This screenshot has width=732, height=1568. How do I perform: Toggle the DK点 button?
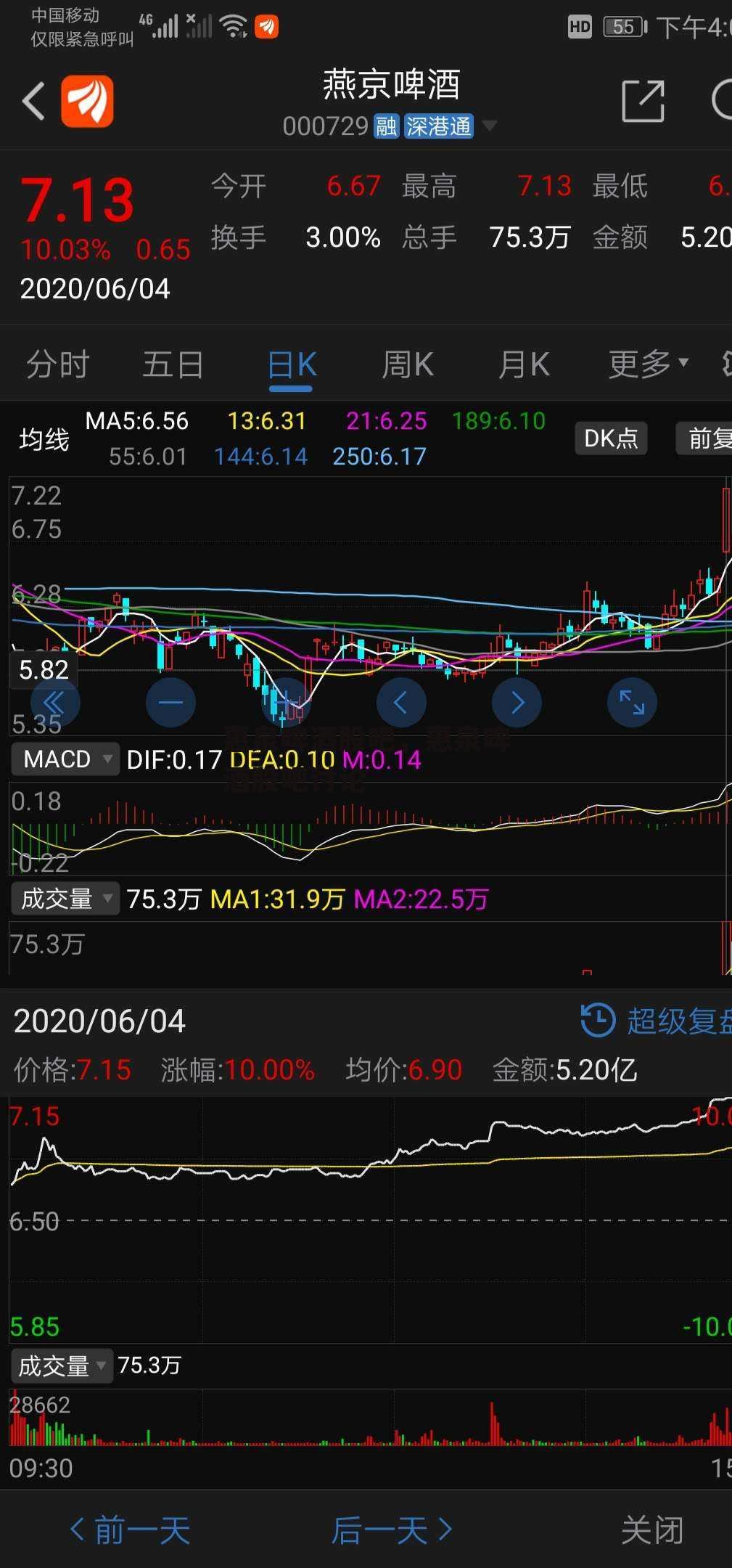[x=611, y=438]
